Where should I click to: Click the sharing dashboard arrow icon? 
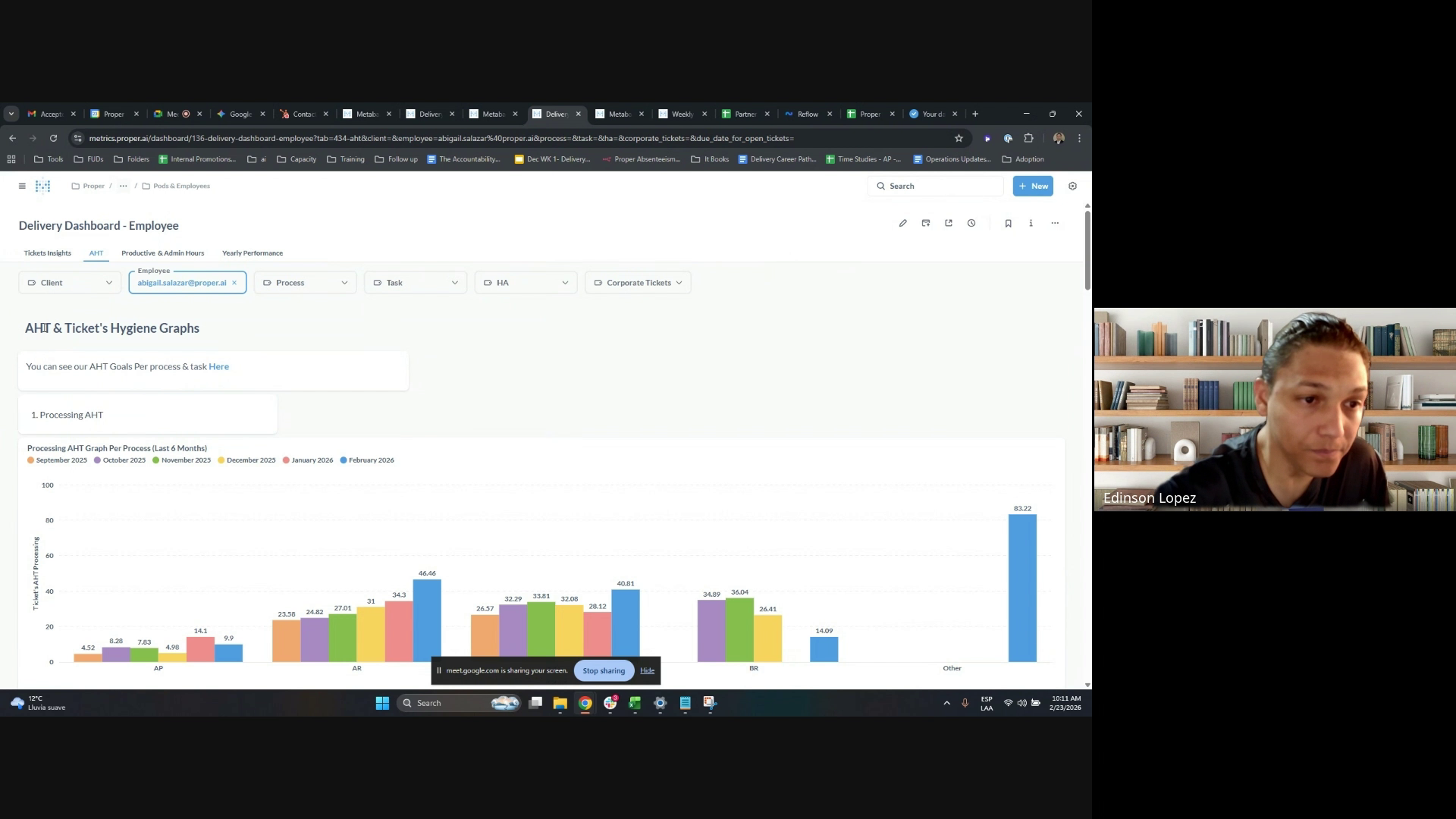tap(949, 223)
